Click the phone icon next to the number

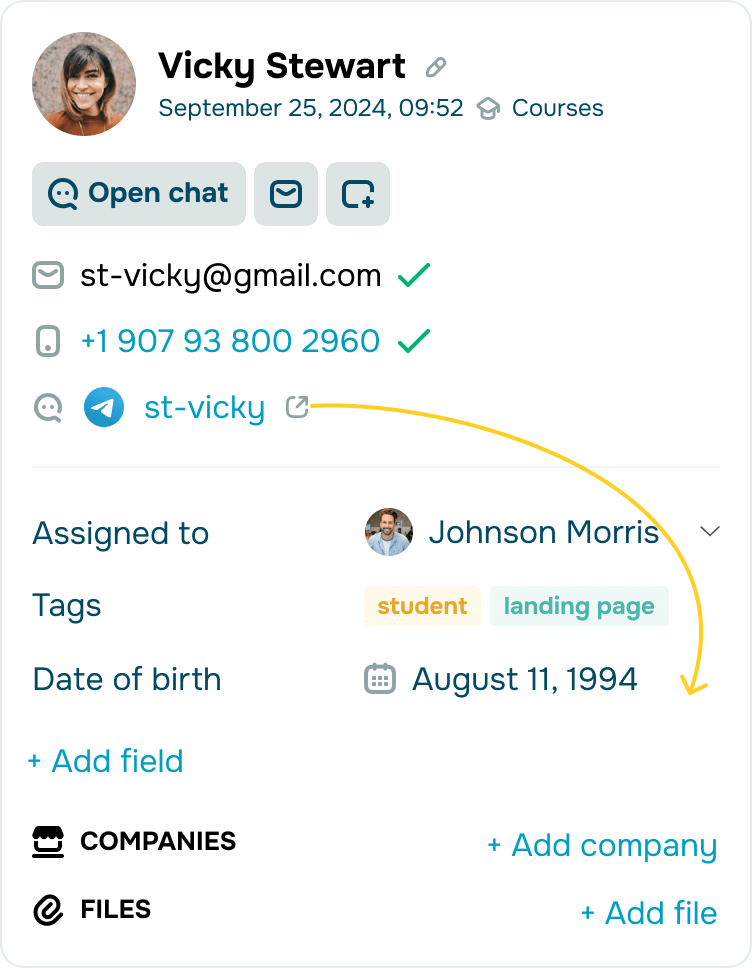(47, 341)
